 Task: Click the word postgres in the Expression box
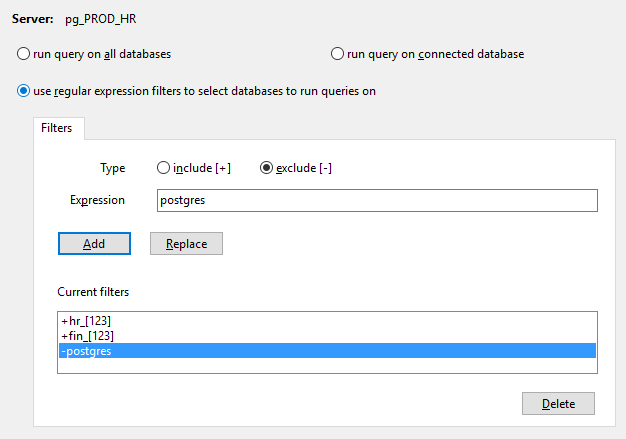click(182, 200)
